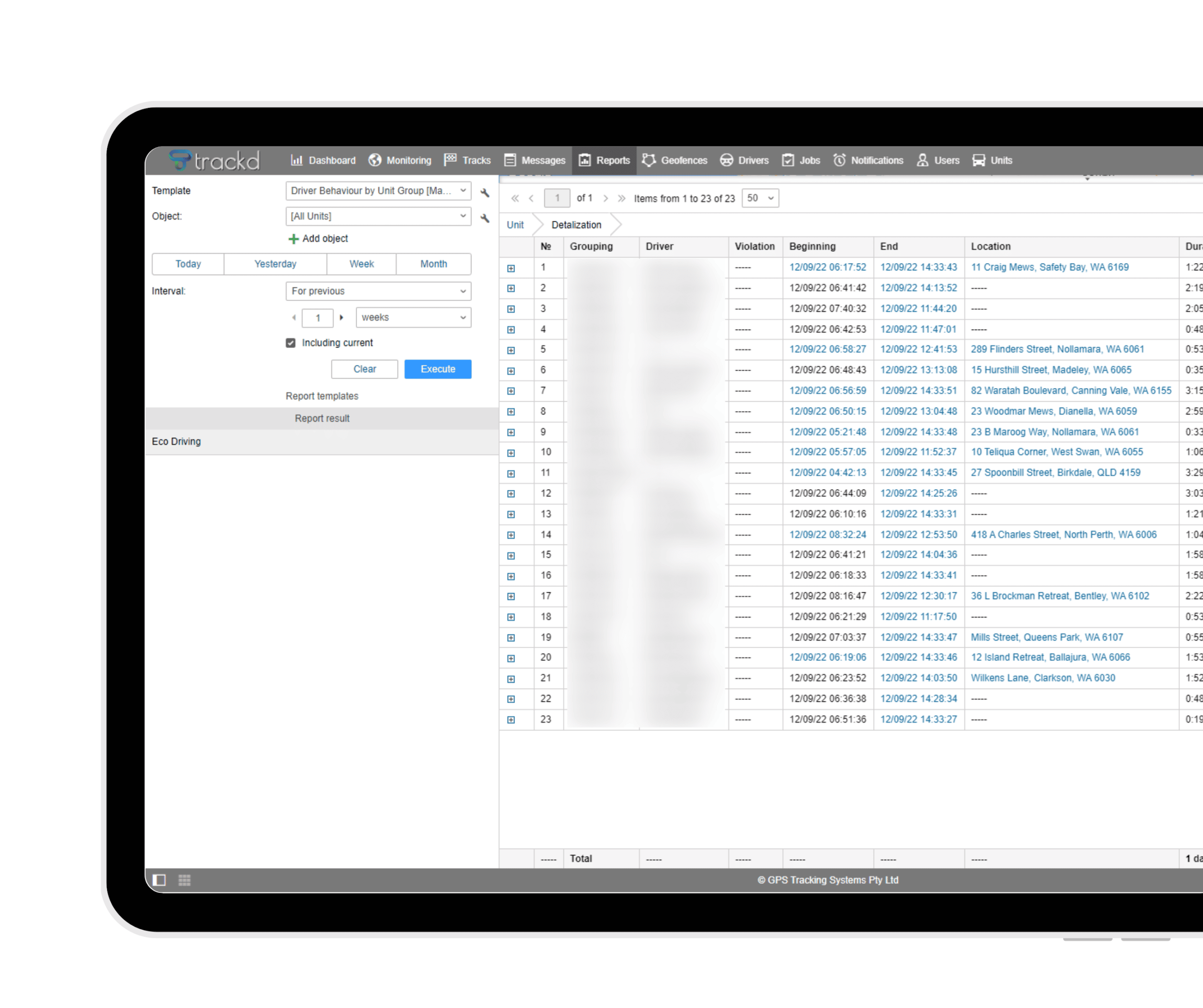This screenshot has width=1203, height=1008.
Task: Go to last page double-arrow icon
Action: coord(622,198)
